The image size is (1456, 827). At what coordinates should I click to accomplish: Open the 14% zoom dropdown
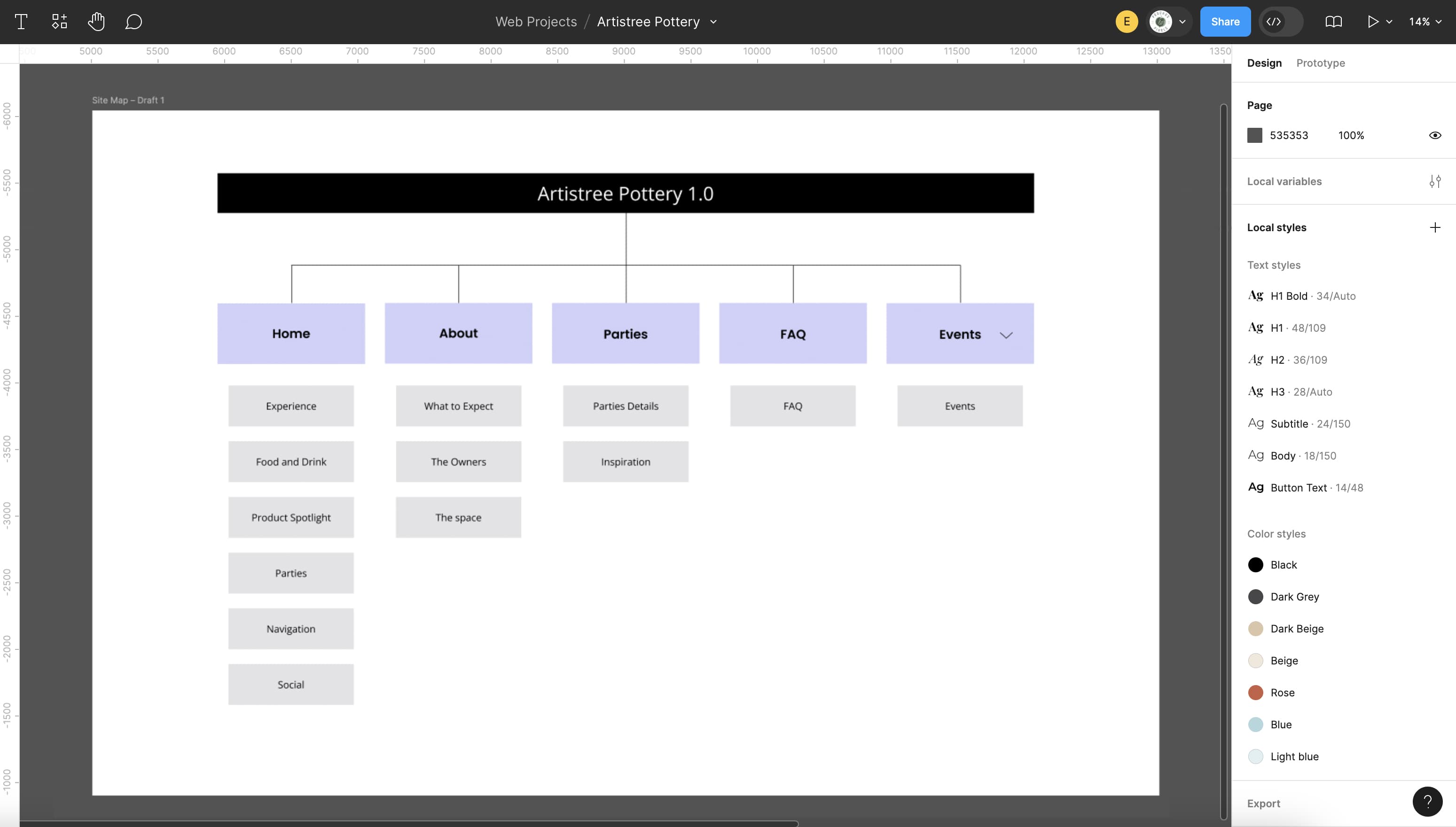click(x=1425, y=22)
